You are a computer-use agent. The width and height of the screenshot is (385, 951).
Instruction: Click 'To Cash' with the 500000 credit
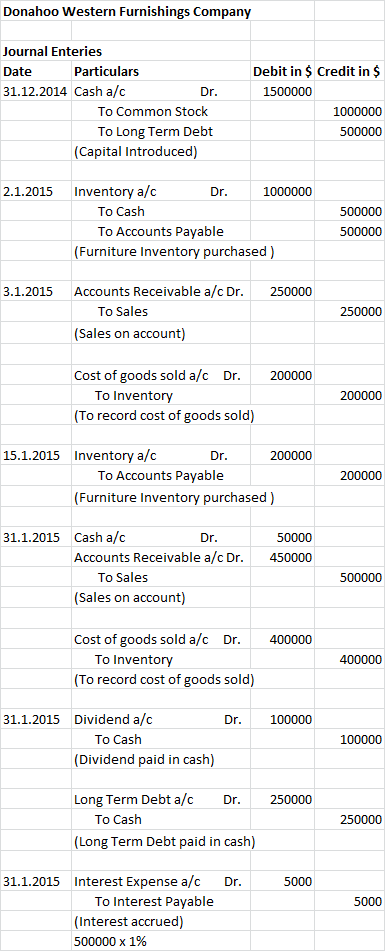(x=121, y=212)
